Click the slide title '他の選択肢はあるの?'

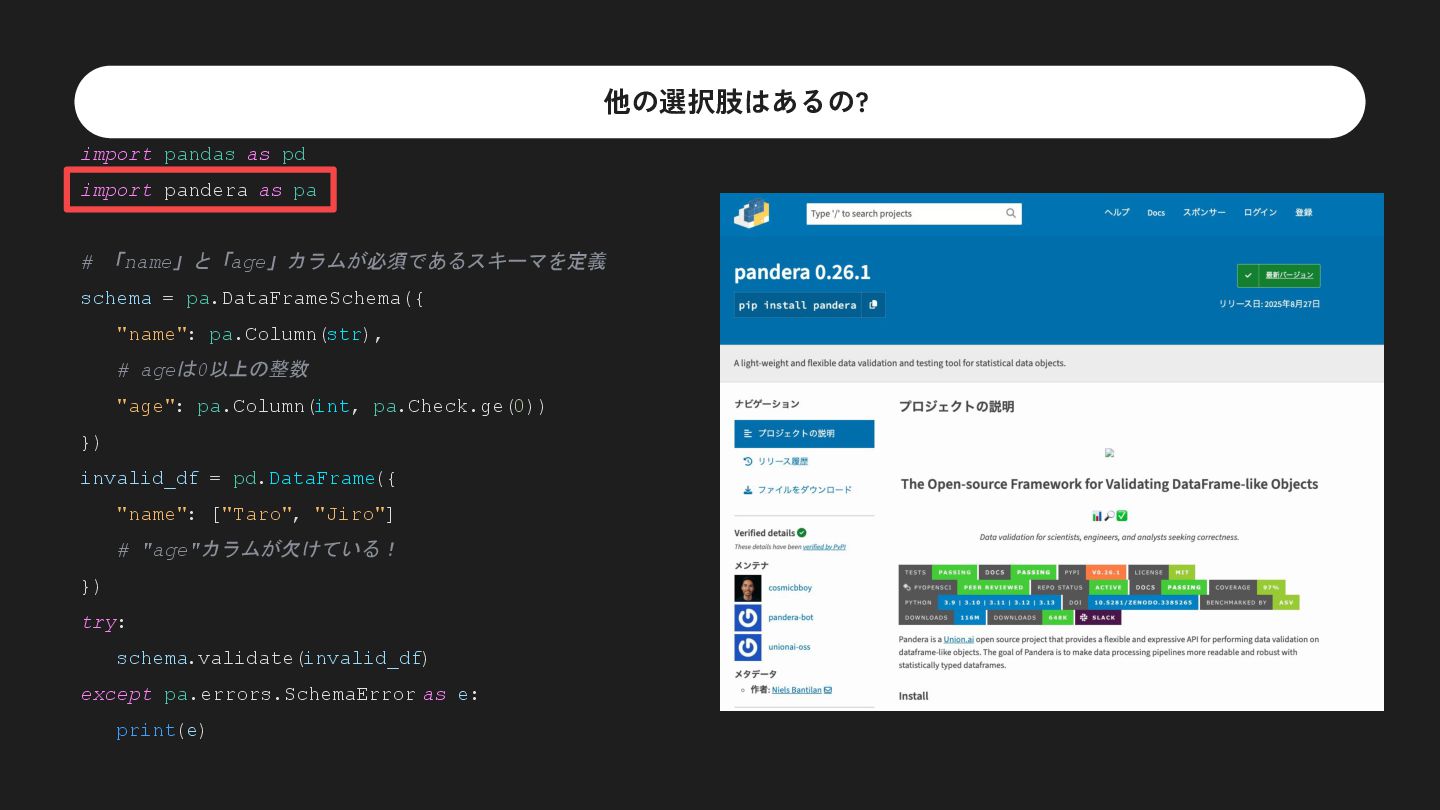click(735, 101)
